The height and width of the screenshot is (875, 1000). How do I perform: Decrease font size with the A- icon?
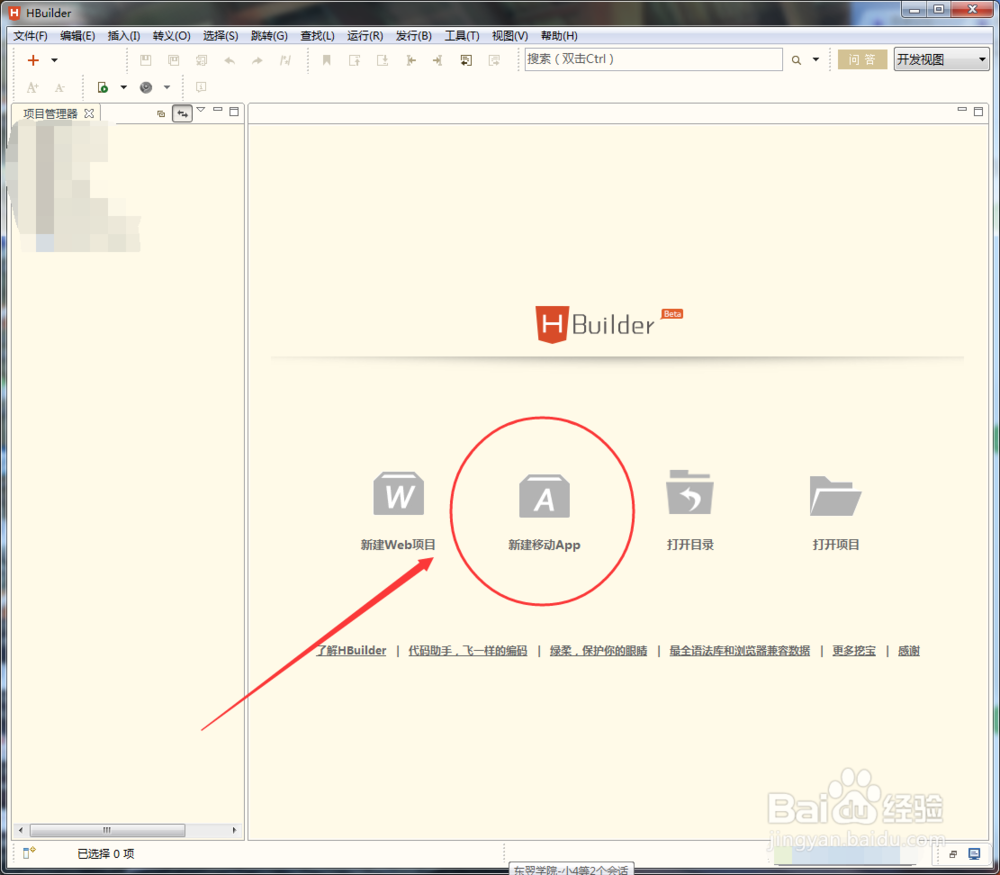point(59,87)
